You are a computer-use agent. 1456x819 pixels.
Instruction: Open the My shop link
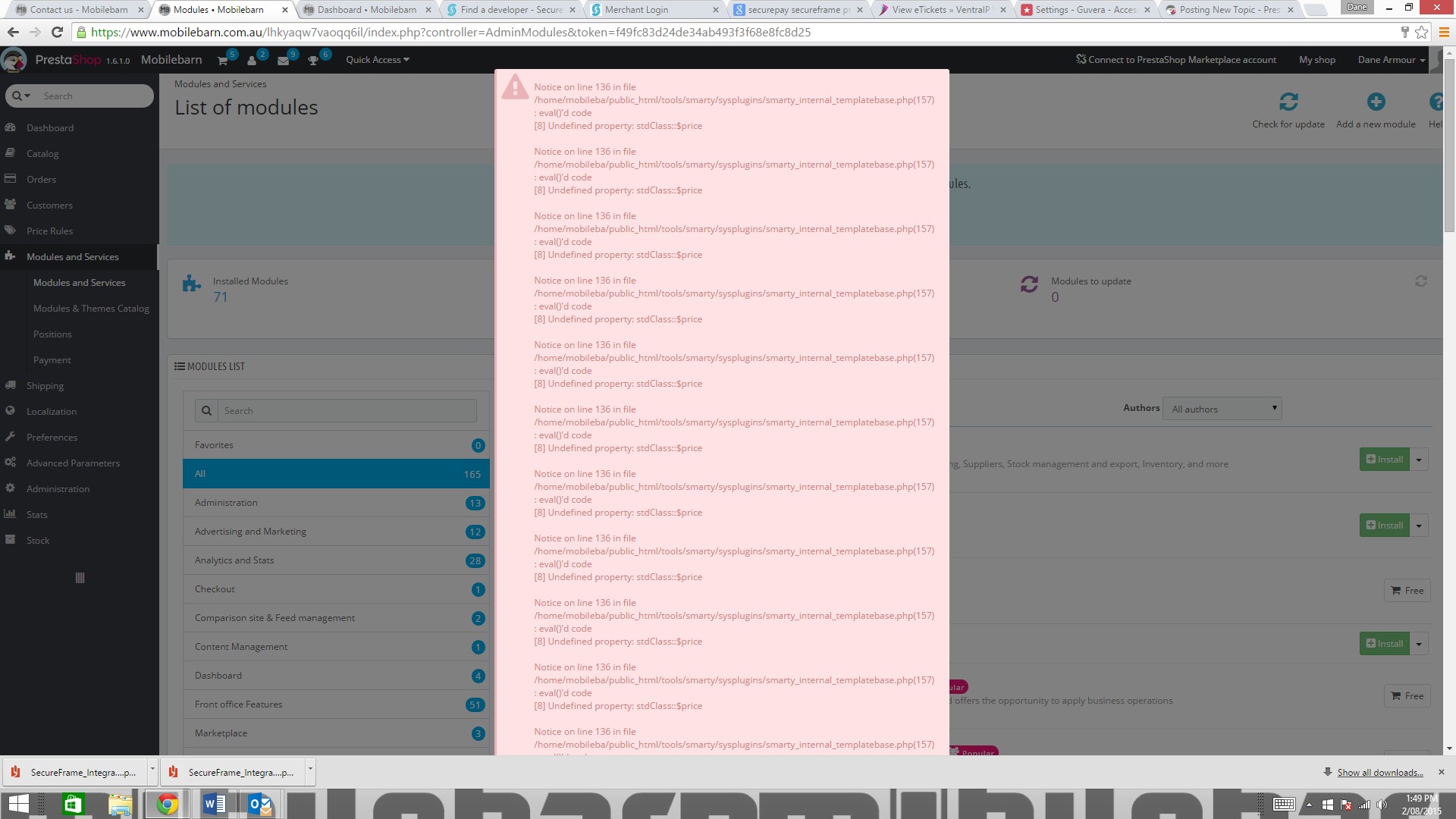tap(1316, 60)
